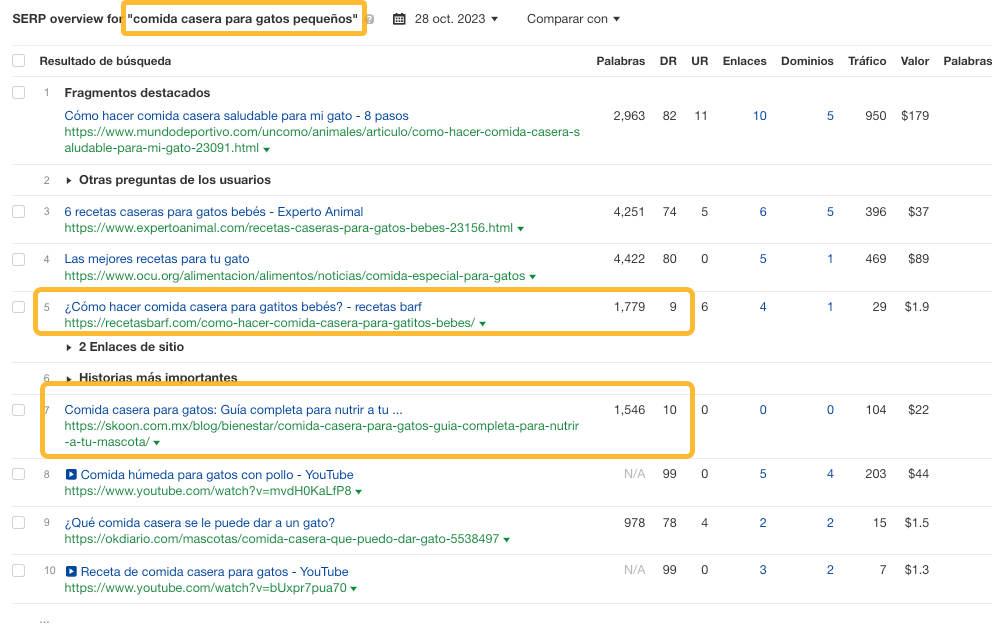The width and height of the screenshot is (992, 625).
Task: Sort by the Tráfico column header
Action: 867,61
